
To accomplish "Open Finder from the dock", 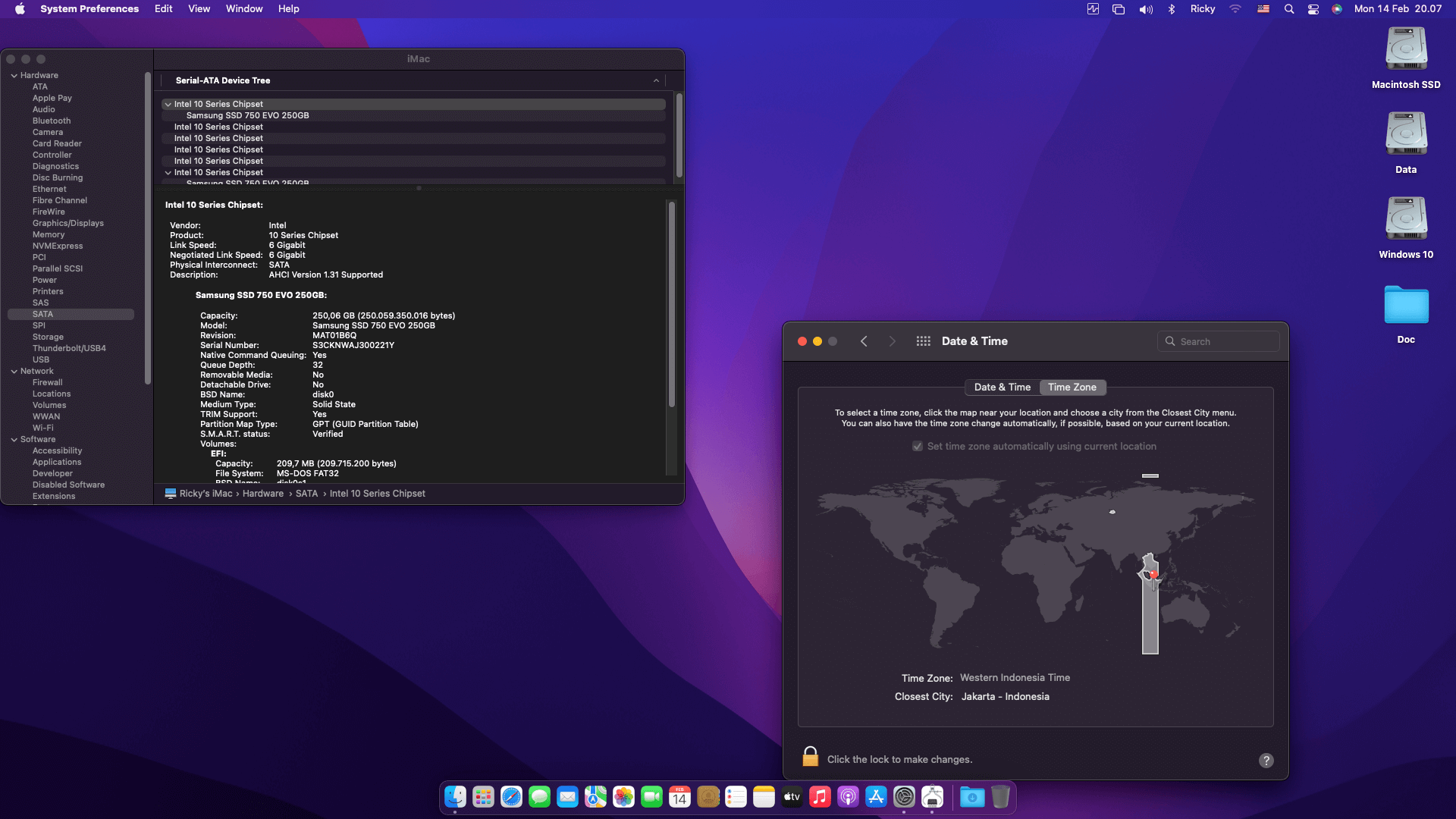I will coord(455,797).
